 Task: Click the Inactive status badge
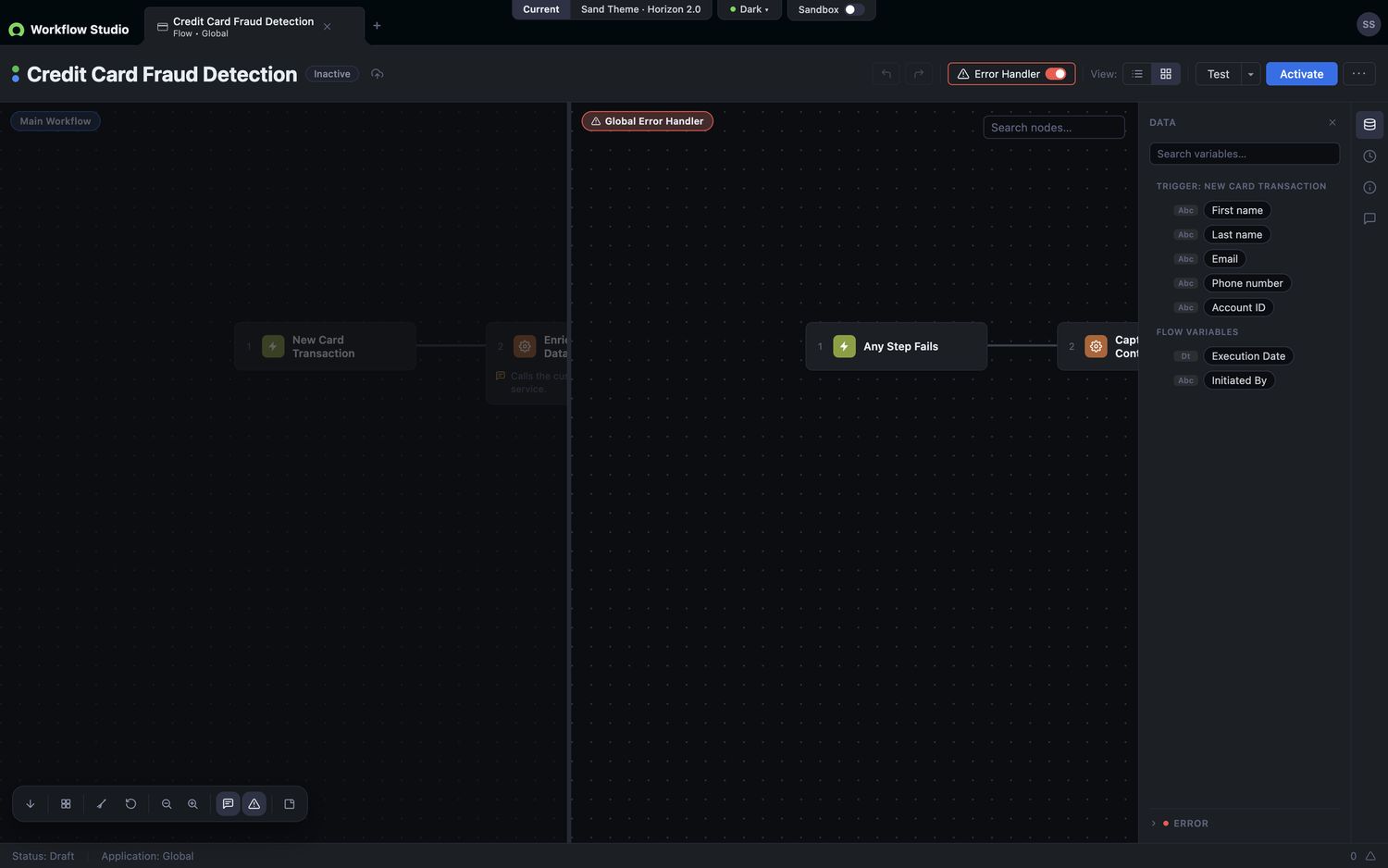332,74
